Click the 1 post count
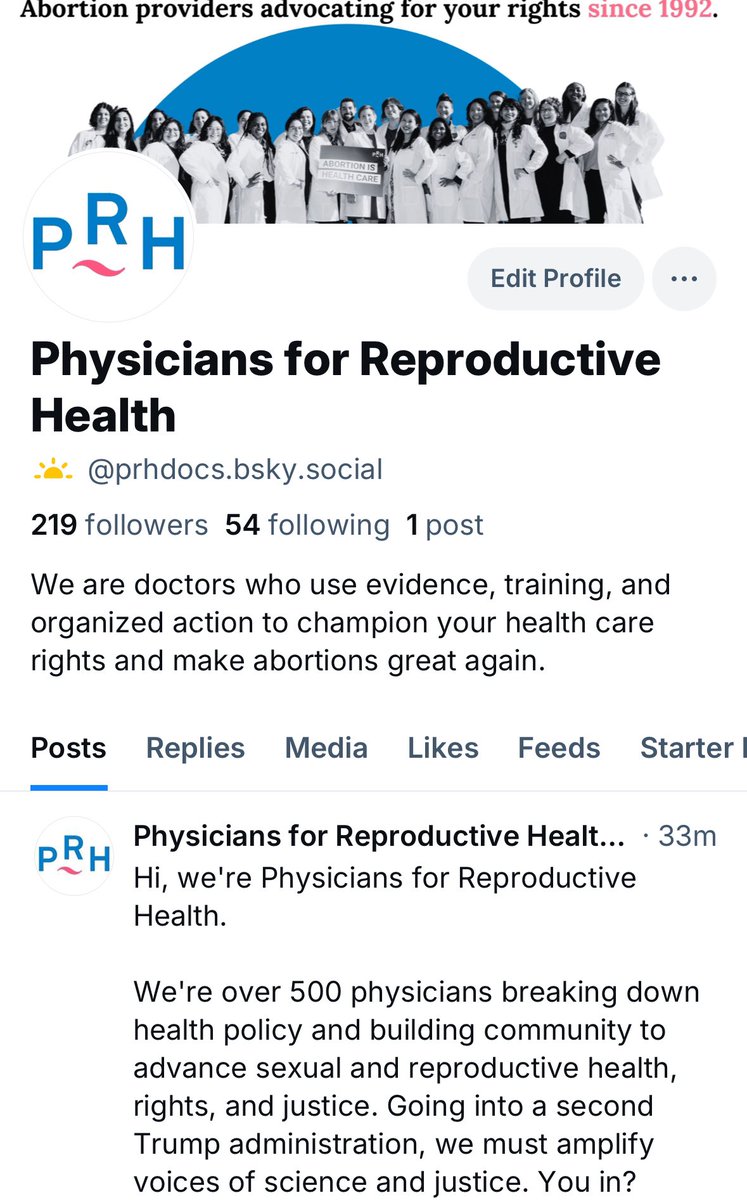This screenshot has height=1200, width=747. pyautogui.click(x=445, y=525)
